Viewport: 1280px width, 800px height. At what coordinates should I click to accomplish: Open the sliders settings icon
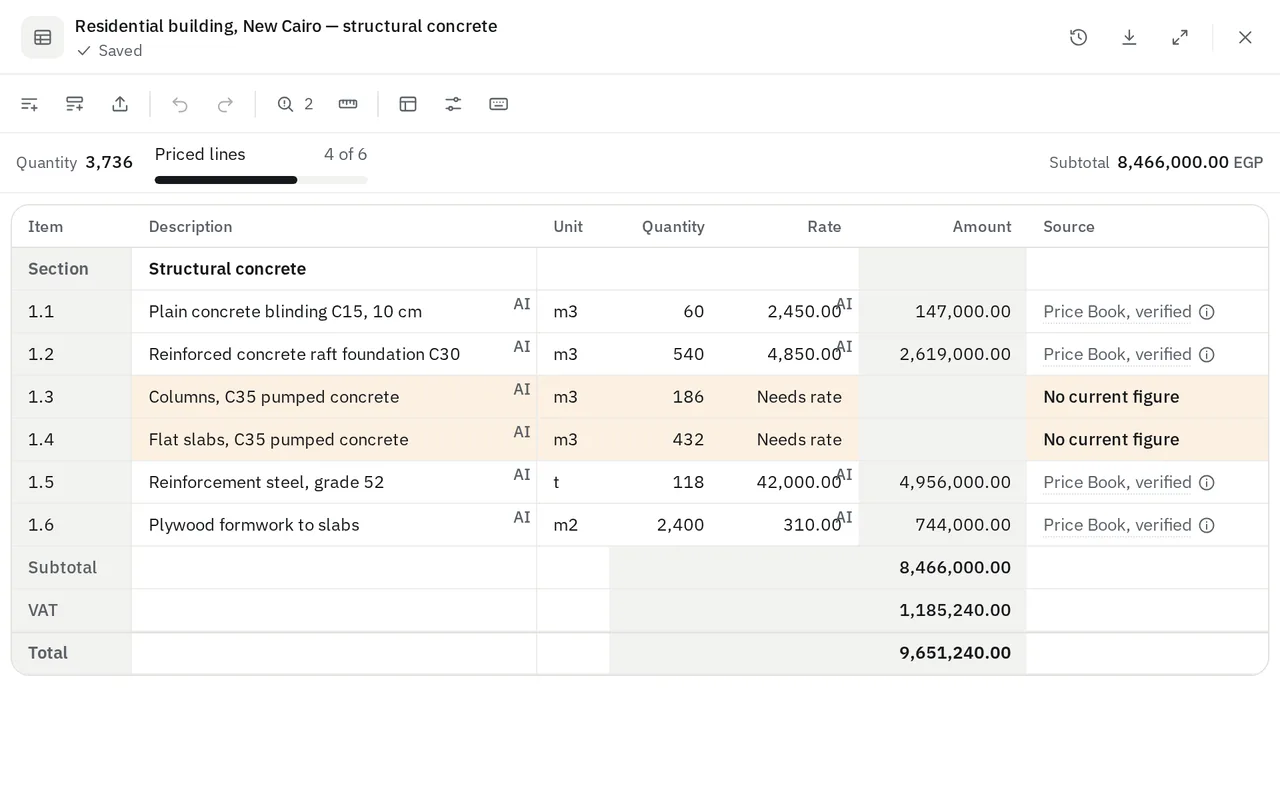point(453,104)
